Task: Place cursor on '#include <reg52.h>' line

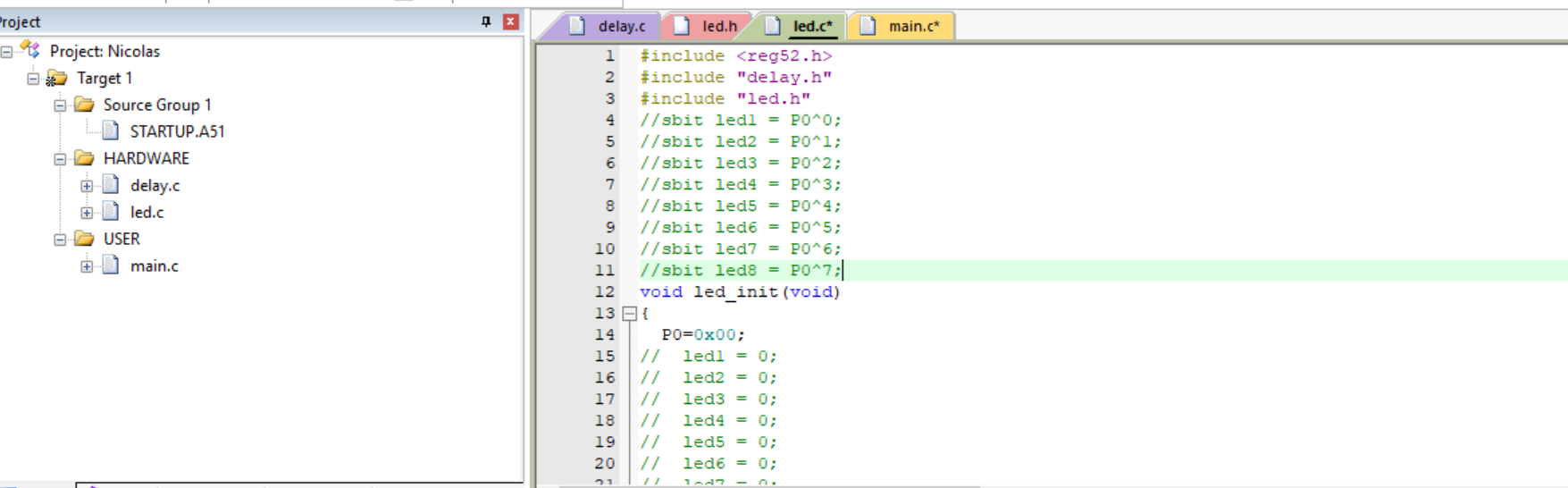Action: (735, 56)
